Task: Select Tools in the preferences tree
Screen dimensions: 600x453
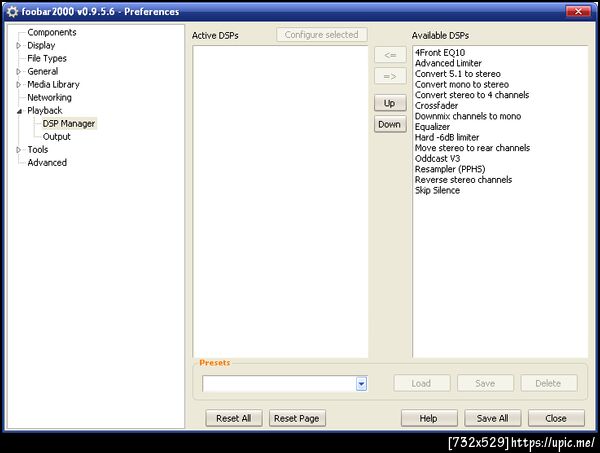Action: [x=38, y=150]
